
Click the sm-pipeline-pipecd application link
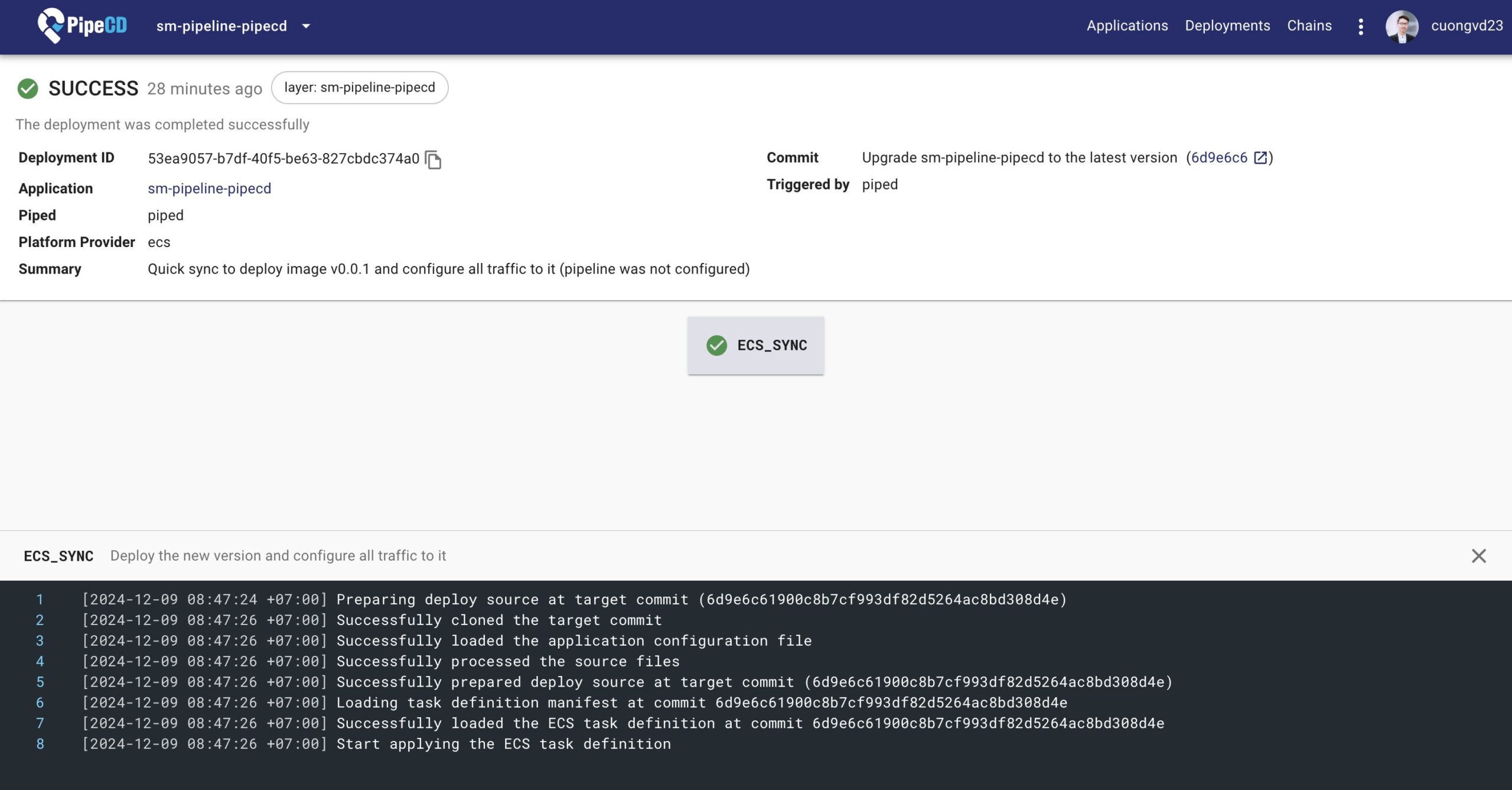point(209,188)
